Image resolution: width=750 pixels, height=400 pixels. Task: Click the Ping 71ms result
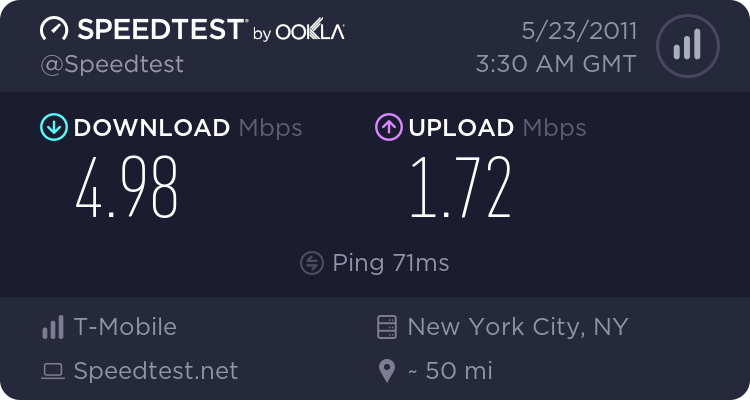[390, 263]
